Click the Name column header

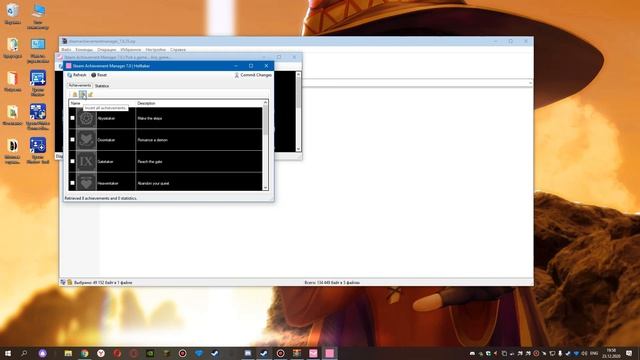pos(102,103)
